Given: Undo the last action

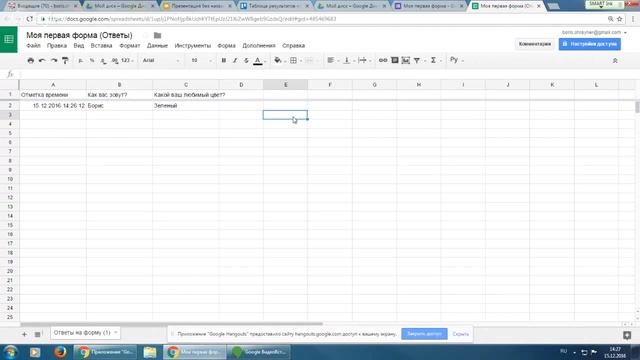Looking at the screenshot, I should (x=42, y=60).
